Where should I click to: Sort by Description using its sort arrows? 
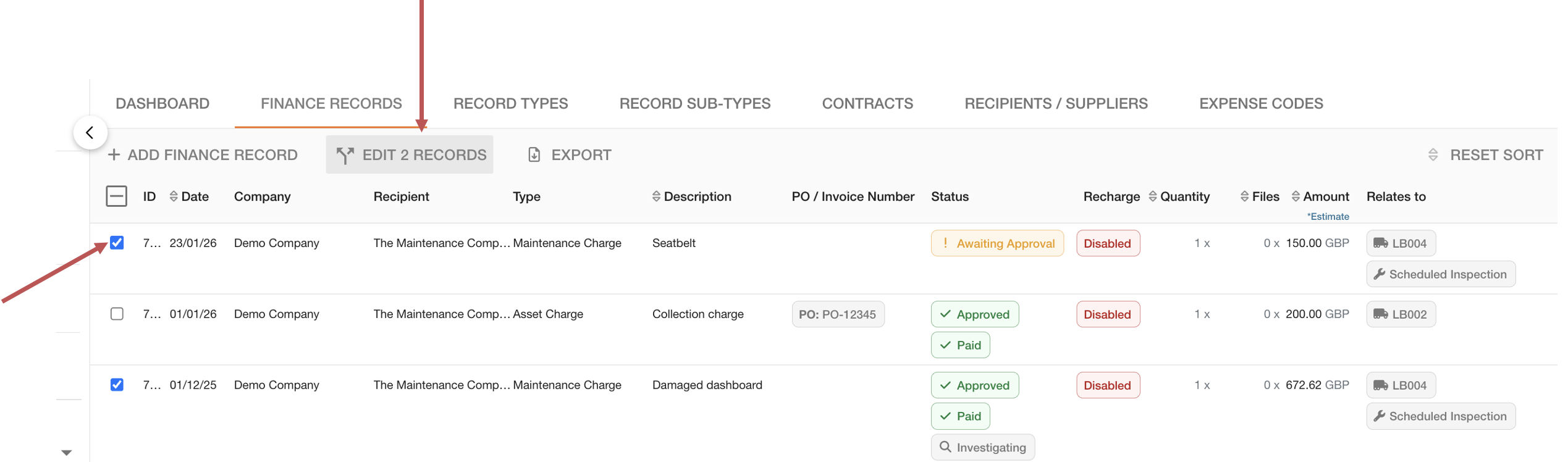pyautogui.click(x=656, y=196)
